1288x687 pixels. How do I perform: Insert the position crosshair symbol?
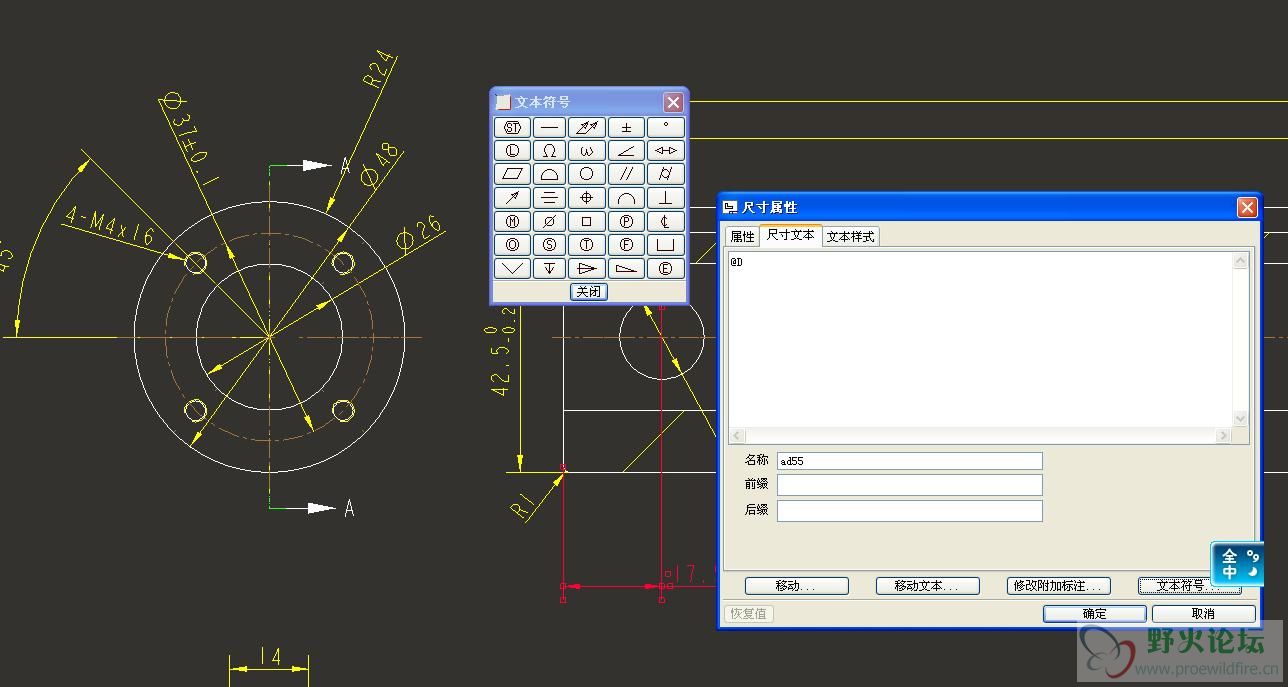click(587, 197)
